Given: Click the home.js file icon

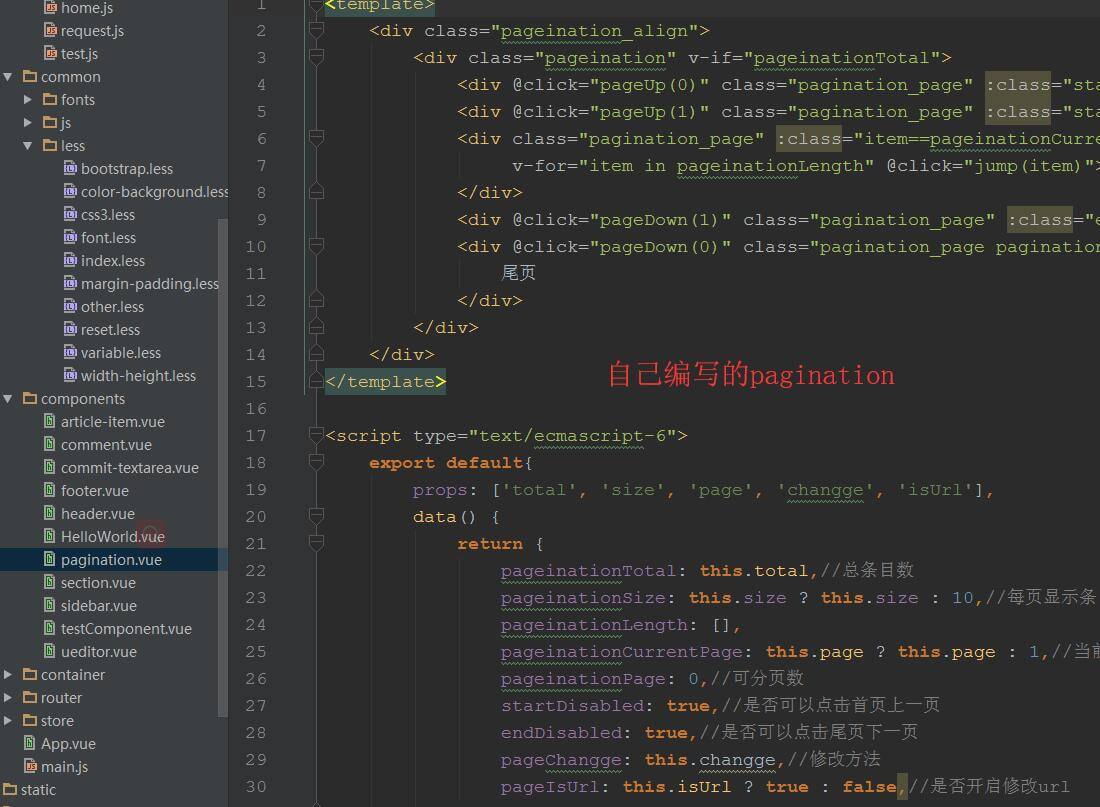Looking at the screenshot, I should tap(50, 8).
